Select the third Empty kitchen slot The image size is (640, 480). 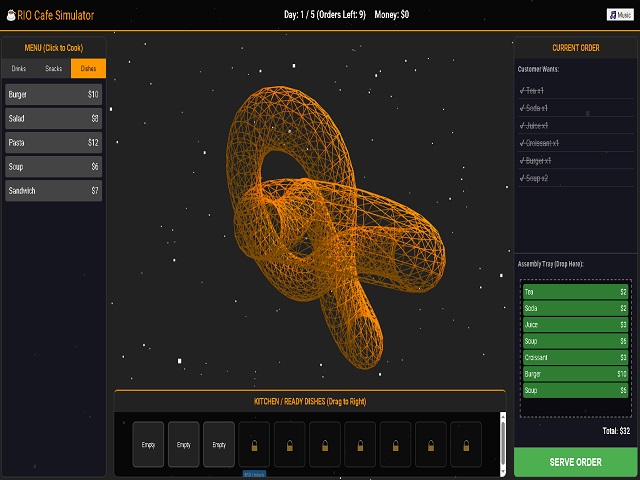pyautogui.click(x=219, y=444)
